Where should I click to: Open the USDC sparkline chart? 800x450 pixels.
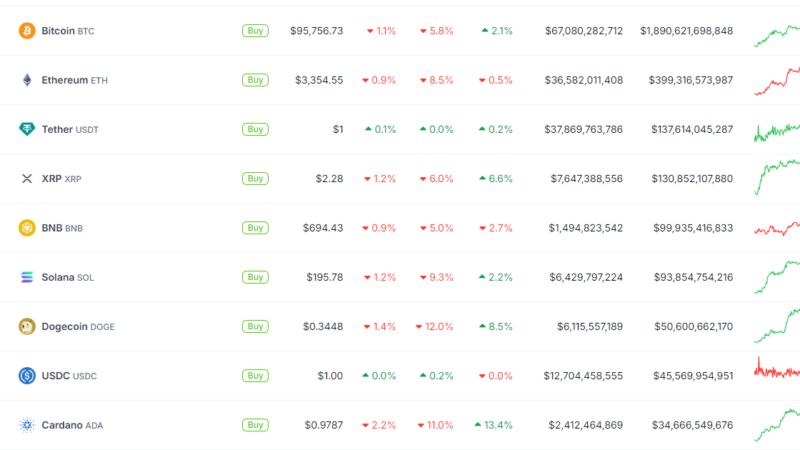point(777,368)
